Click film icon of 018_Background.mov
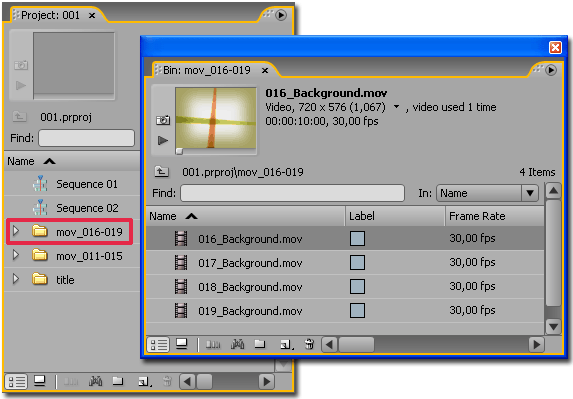 181,286
